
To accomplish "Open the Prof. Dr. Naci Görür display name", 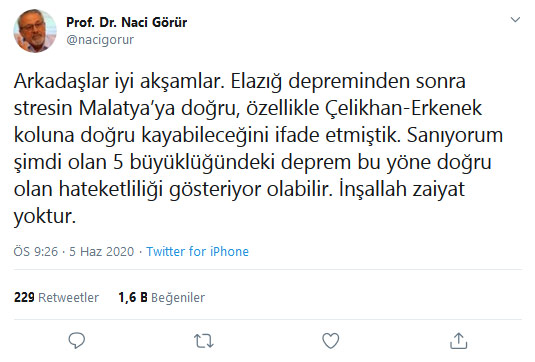I will [127, 22].
